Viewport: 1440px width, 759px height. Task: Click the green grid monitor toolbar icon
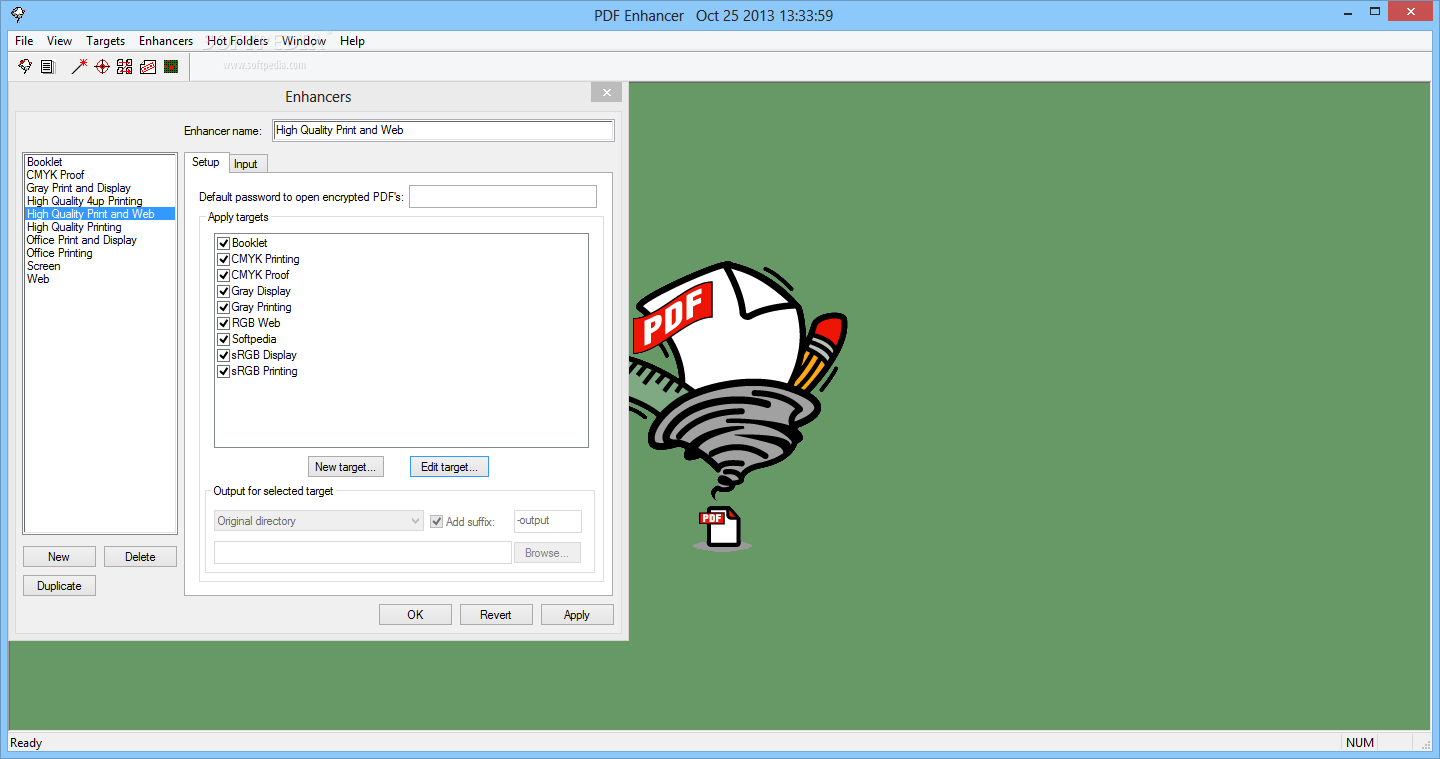click(171, 67)
